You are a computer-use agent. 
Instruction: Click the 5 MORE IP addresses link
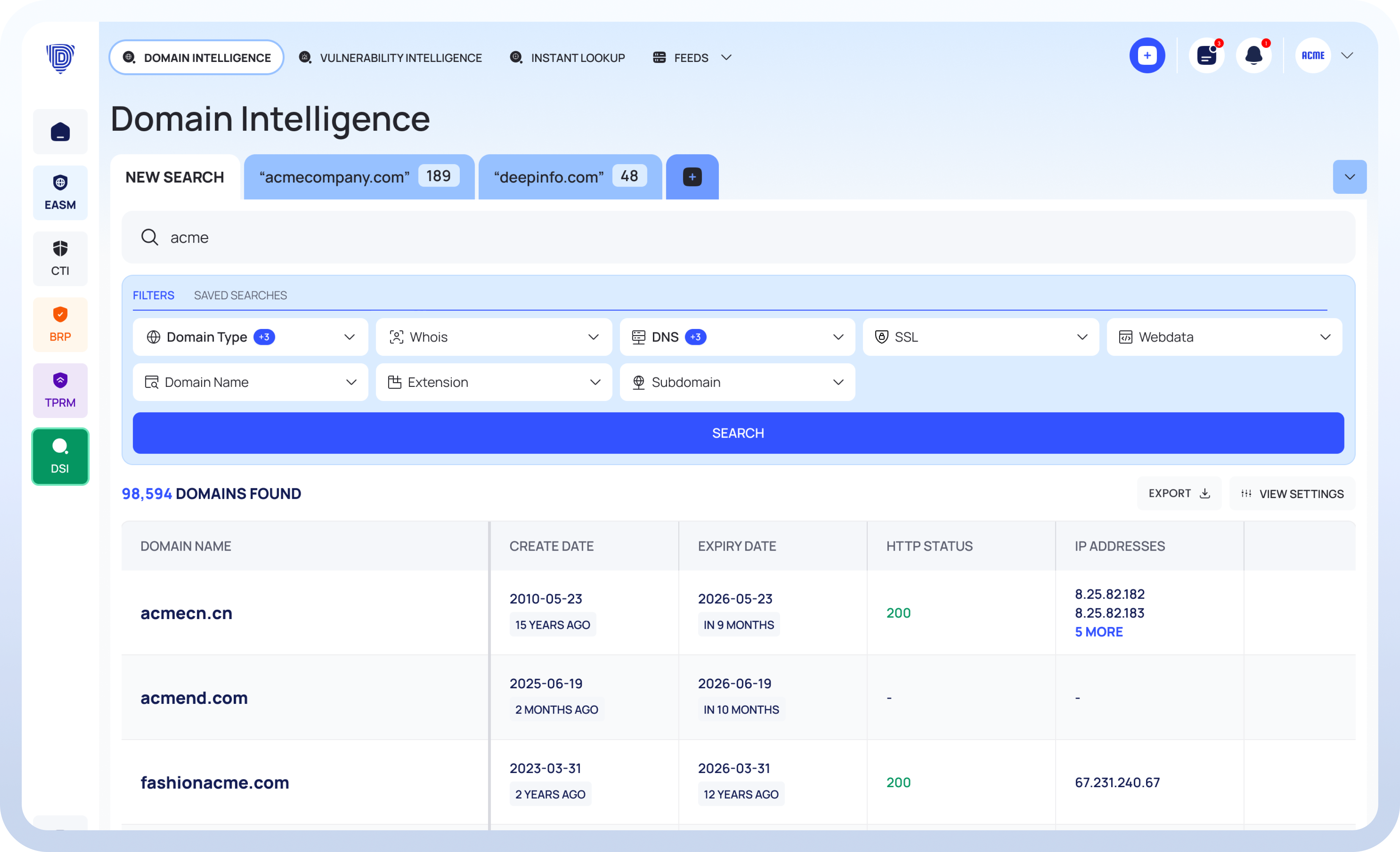[1098, 632]
